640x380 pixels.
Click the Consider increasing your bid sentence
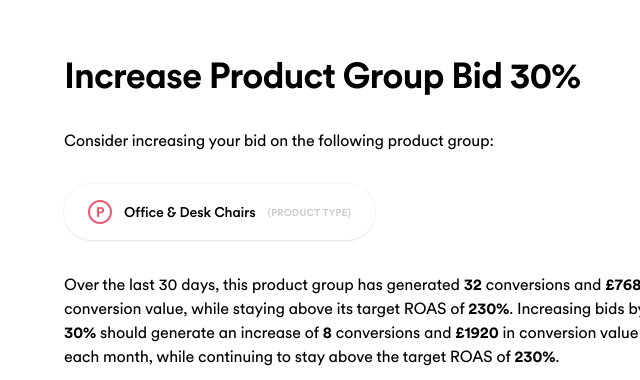click(x=279, y=141)
